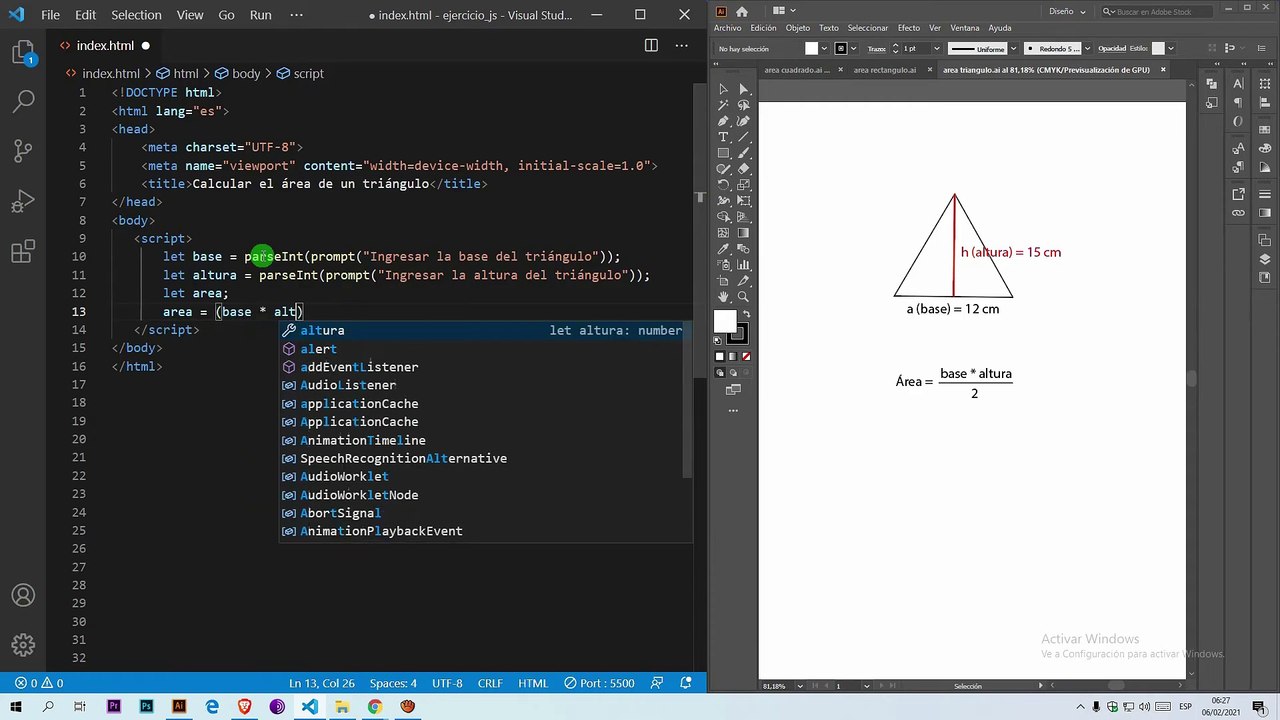Viewport: 1280px width, 720px height.
Task: Open the Run and Debug view
Action: [23, 202]
